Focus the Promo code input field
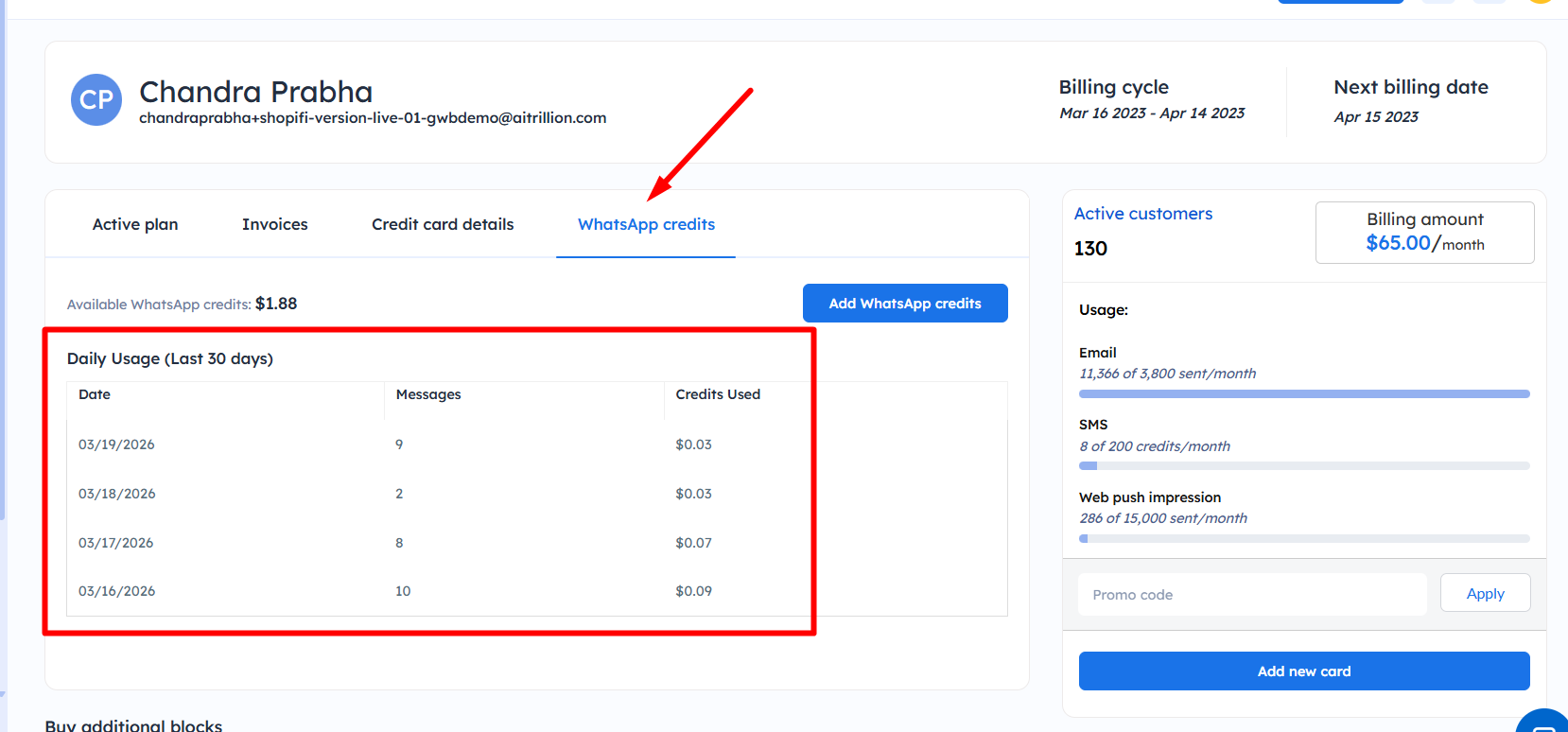 coord(1251,595)
